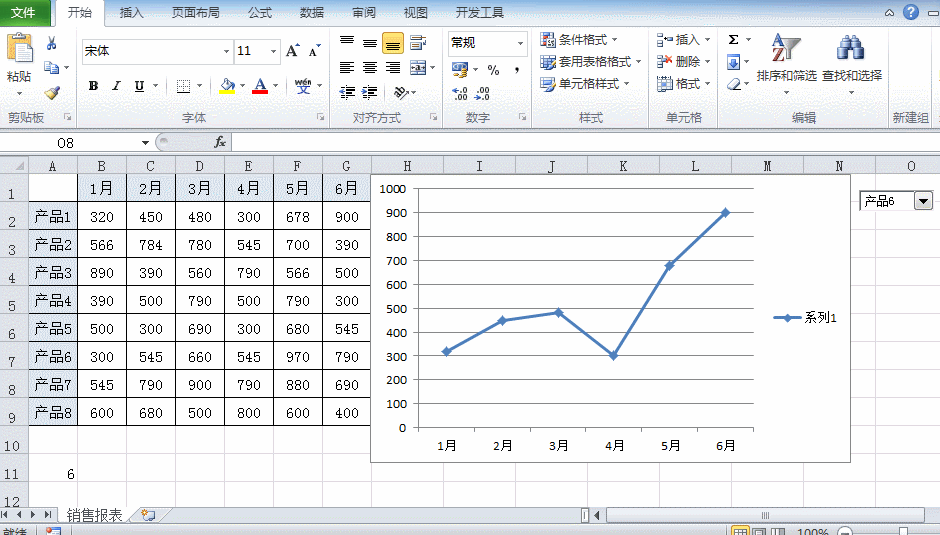Screen dimensions: 940x535
Task: Center cell text horizontally
Action: point(370,67)
